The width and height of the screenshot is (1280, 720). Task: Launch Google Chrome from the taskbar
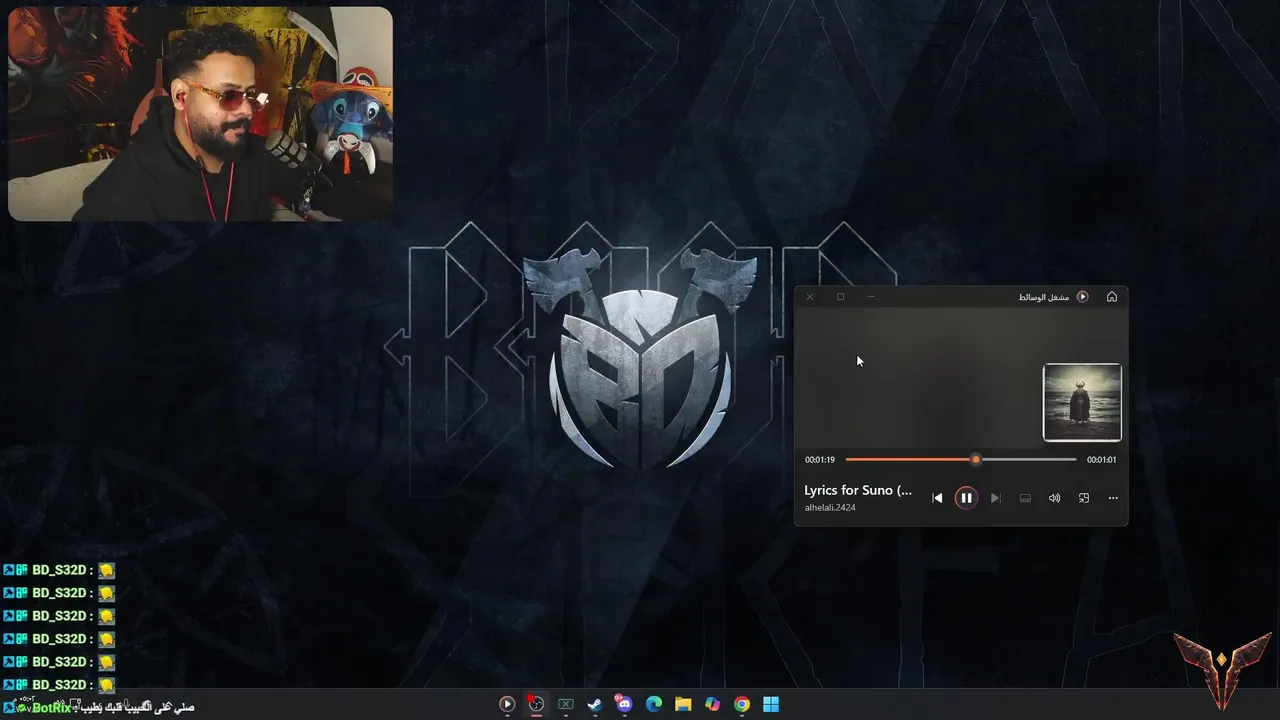tap(741, 704)
